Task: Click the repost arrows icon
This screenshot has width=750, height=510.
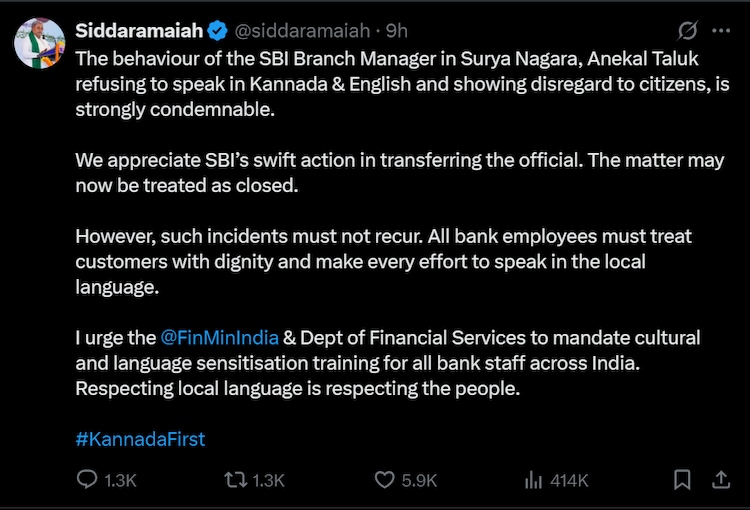Action: click(235, 481)
